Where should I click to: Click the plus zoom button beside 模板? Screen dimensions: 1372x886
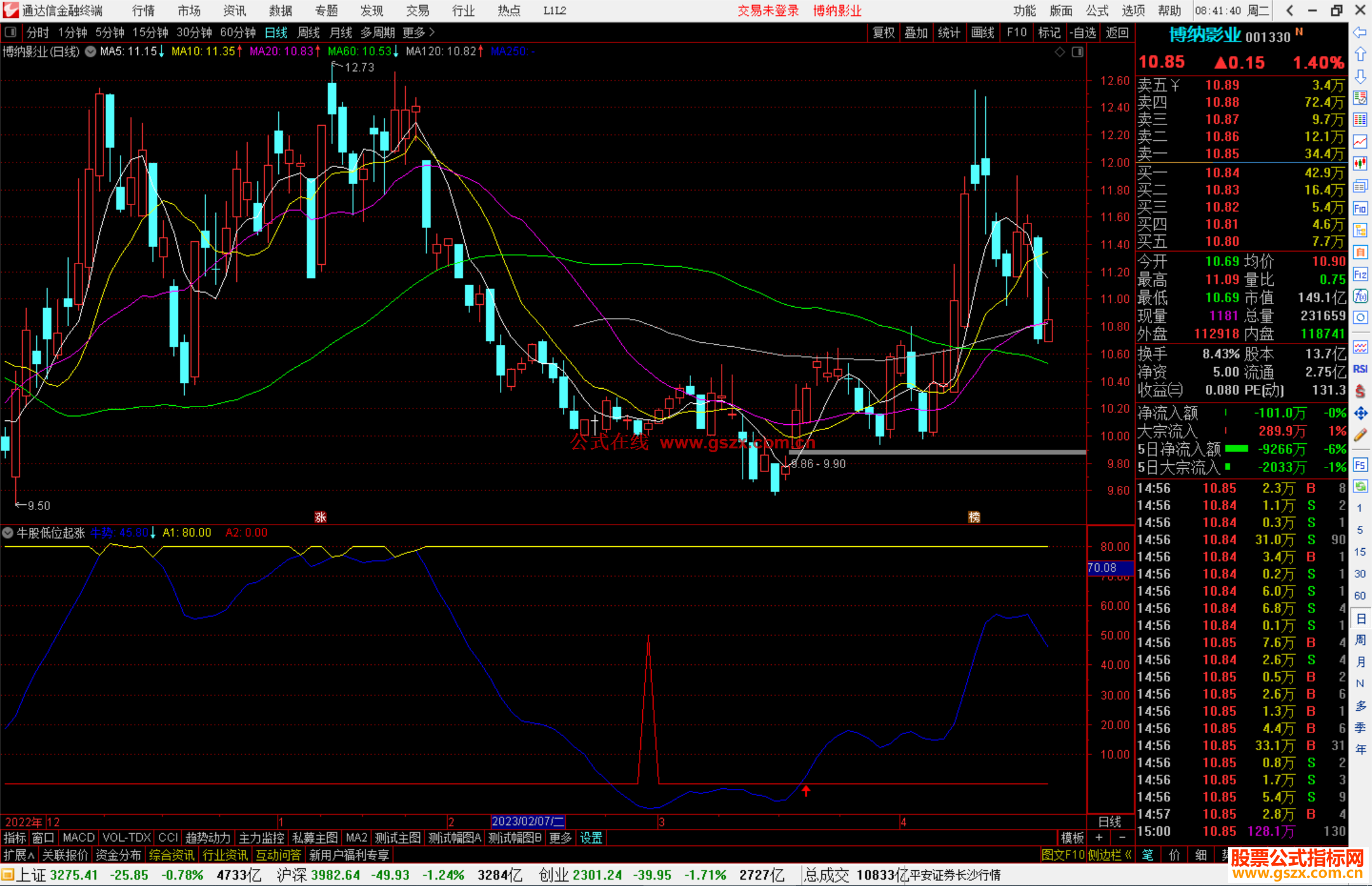coord(1100,838)
